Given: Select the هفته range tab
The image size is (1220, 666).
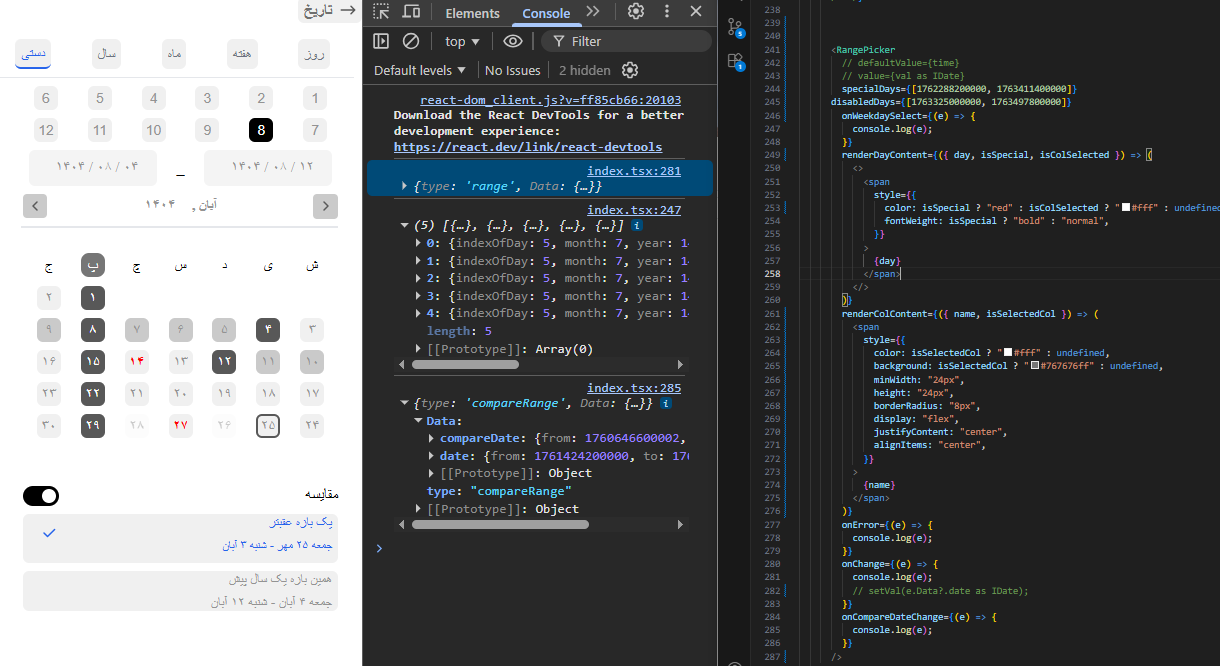Looking at the screenshot, I should tap(242, 54).
